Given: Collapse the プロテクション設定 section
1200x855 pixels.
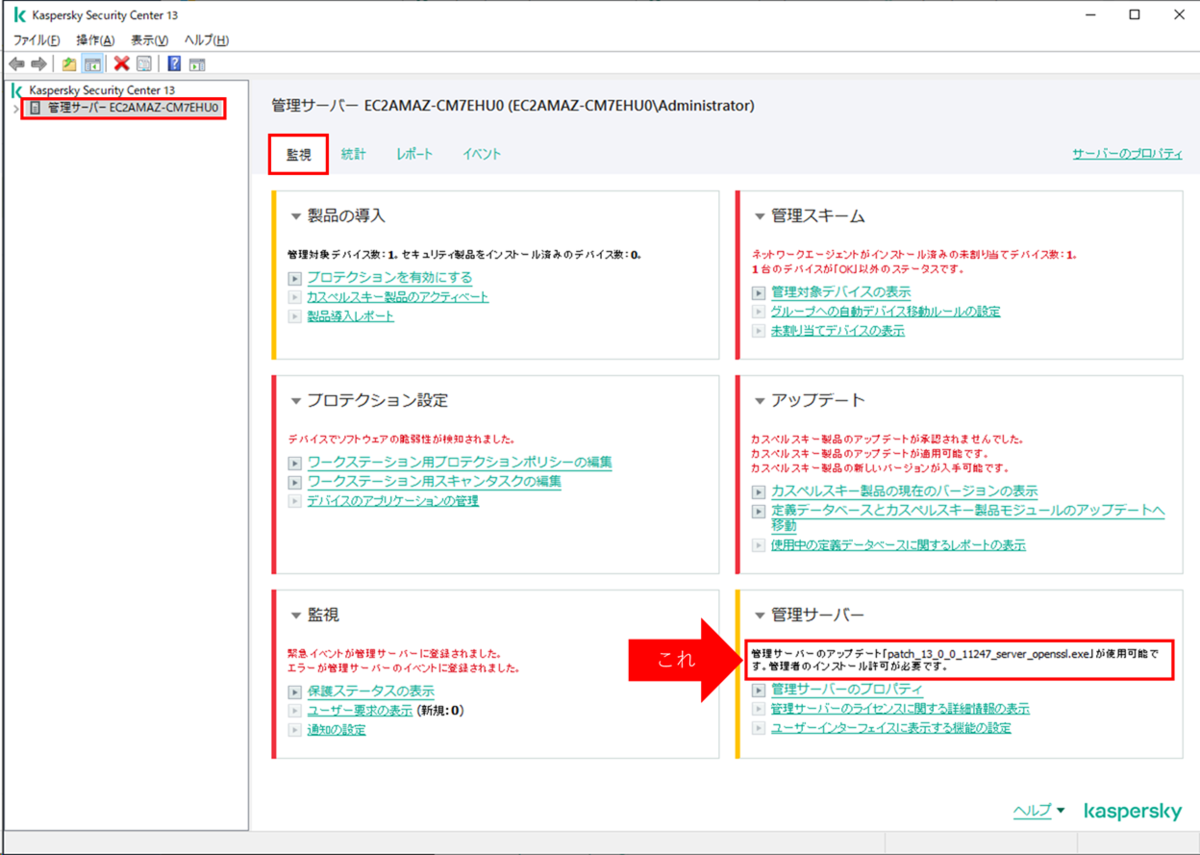Looking at the screenshot, I should coord(296,401).
